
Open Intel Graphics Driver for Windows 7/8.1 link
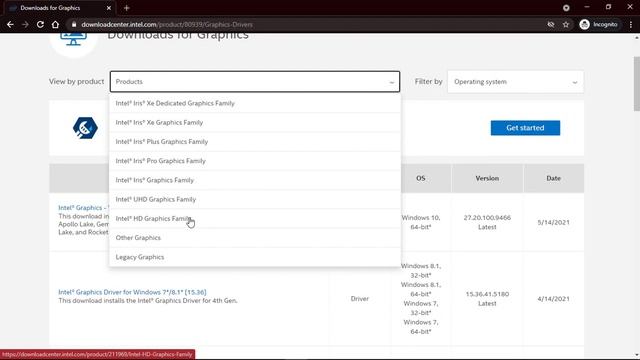tap(132, 292)
